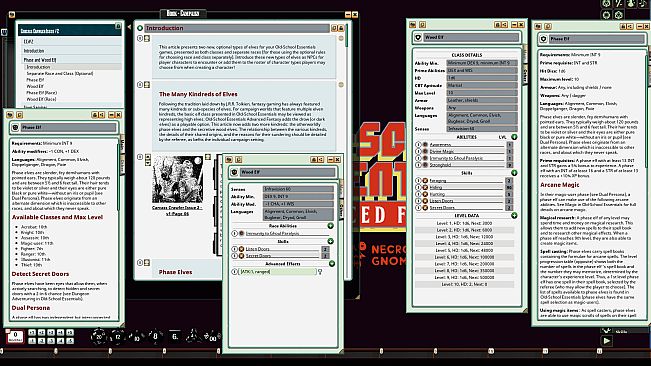This screenshot has height=366, width=651.
Task: Click the Hiding skill's orange icon
Action: 425,188
